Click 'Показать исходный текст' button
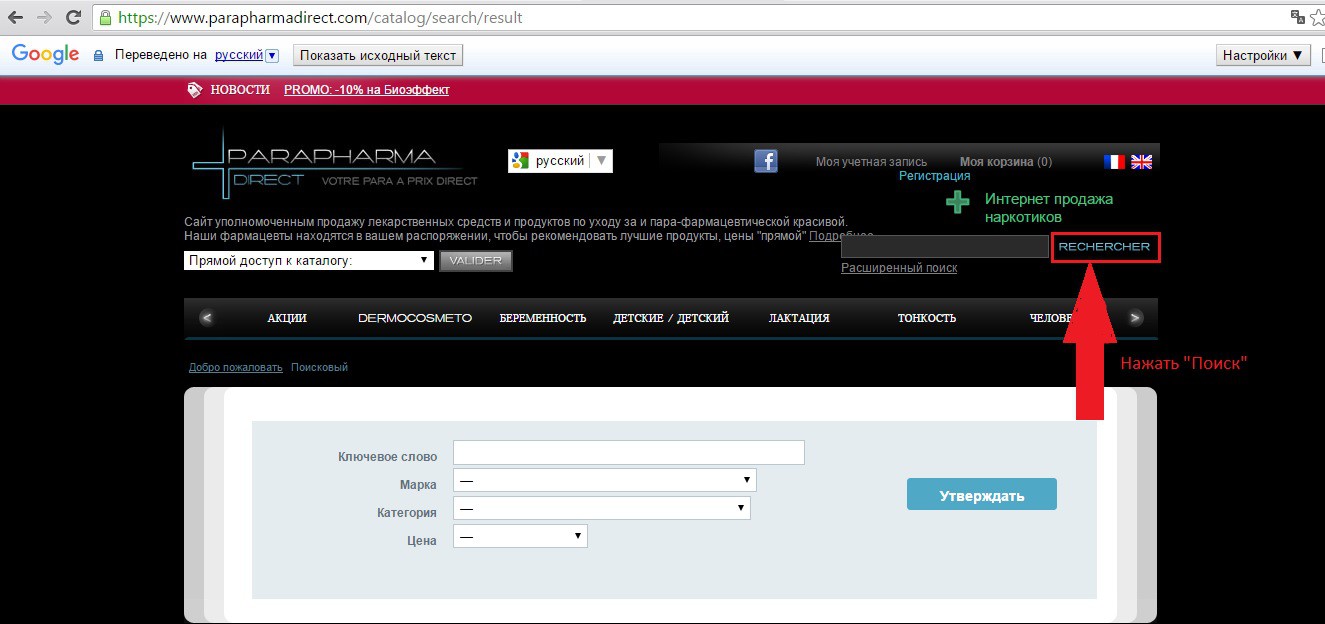 pos(378,56)
